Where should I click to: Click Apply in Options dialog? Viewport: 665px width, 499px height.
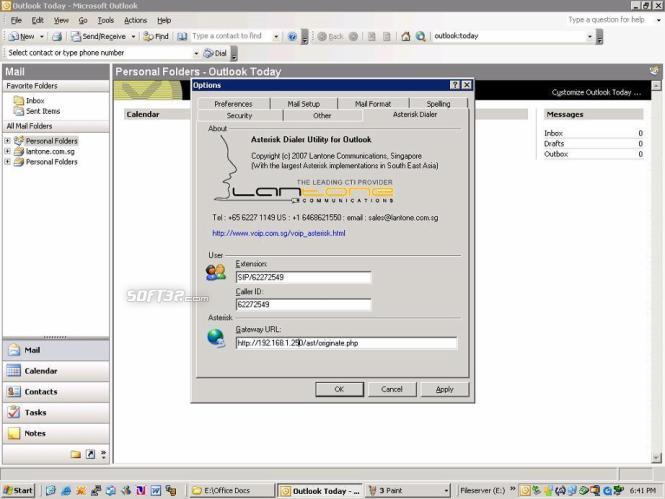click(444, 389)
